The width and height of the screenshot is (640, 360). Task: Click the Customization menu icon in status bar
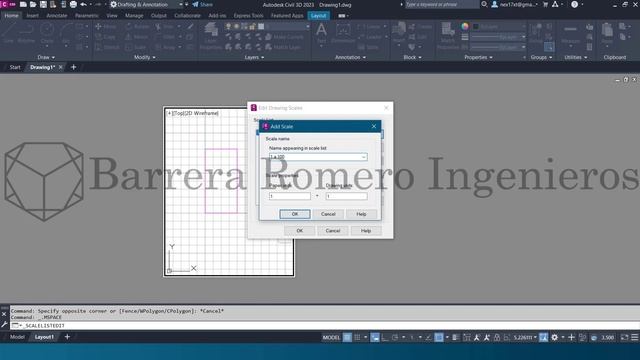pyautogui.click(x=635, y=337)
